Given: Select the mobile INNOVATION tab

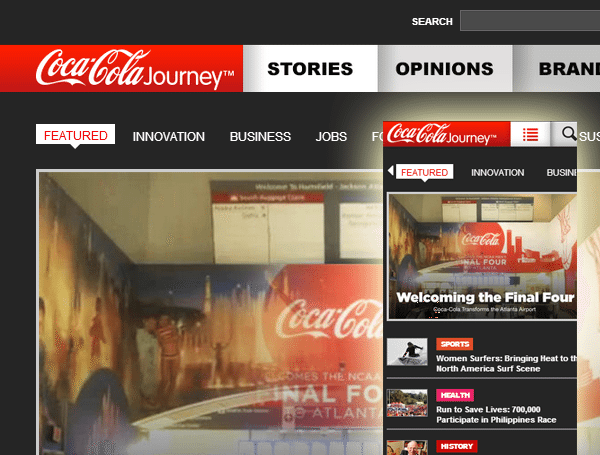Looking at the screenshot, I should pos(497,173).
